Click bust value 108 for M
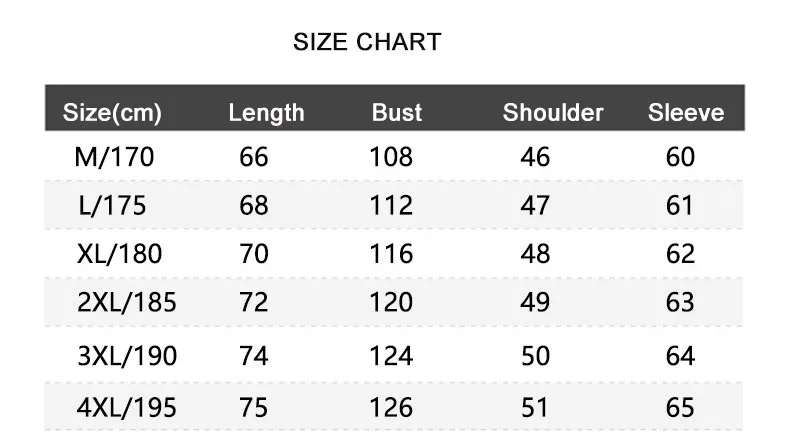Image resolution: width=790 pixels, height=447 pixels. [391, 157]
